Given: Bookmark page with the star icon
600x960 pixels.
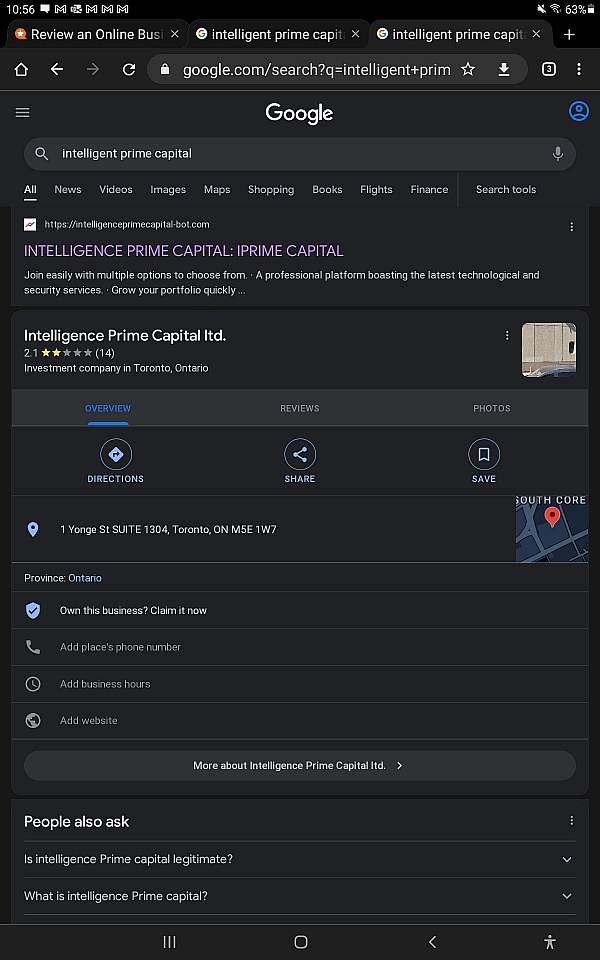Looking at the screenshot, I should (468, 70).
